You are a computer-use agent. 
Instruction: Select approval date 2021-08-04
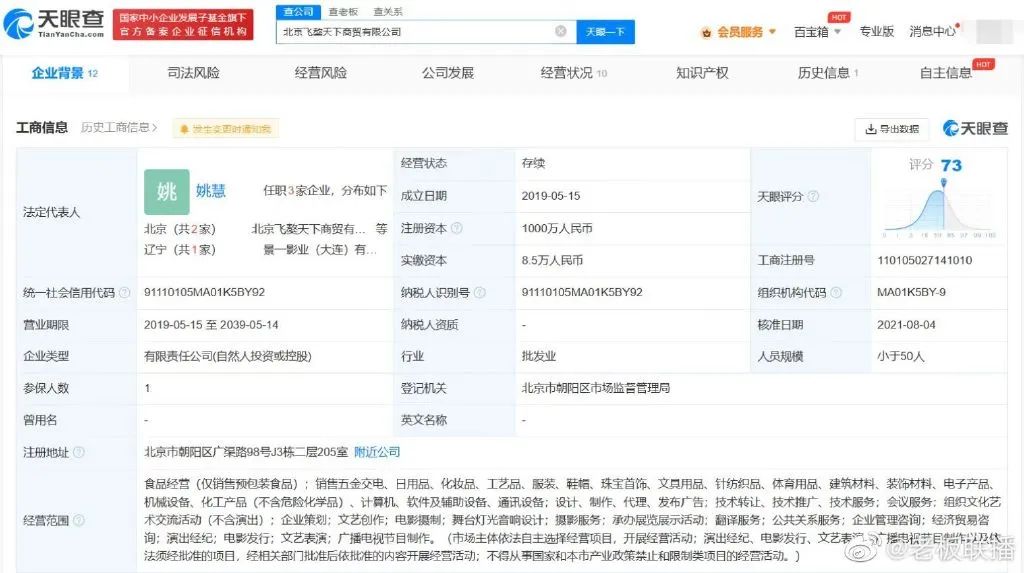pos(906,325)
